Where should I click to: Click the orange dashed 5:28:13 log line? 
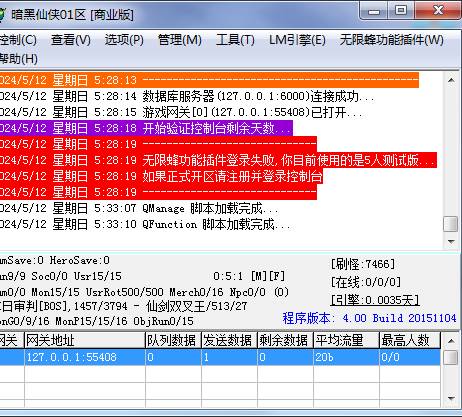pos(209,80)
